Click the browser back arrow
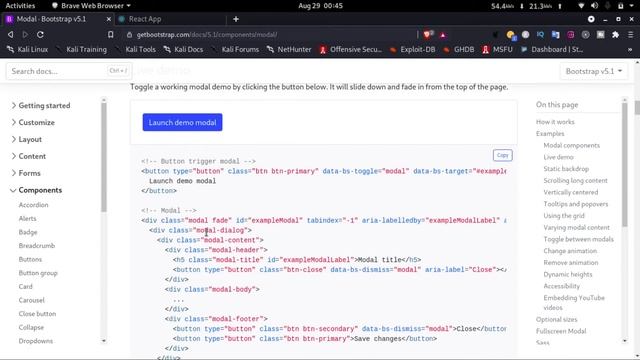The image size is (640, 360). click(x=11, y=35)
